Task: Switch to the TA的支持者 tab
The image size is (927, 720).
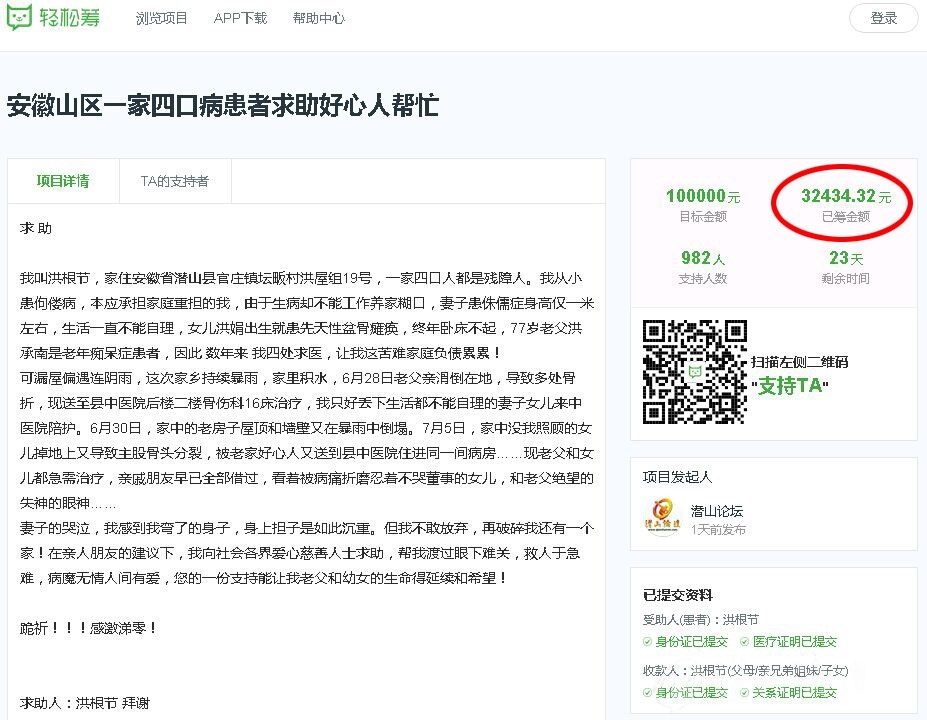Action: (x=174, y=181)
